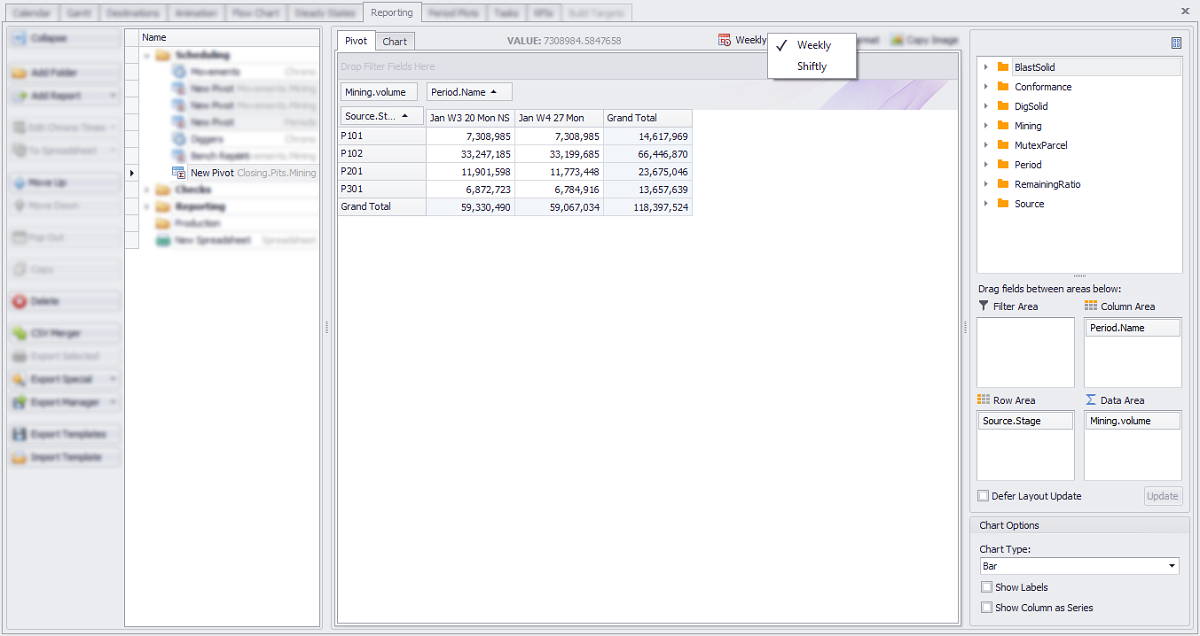Click the Add Folder button

pos(65,73)
